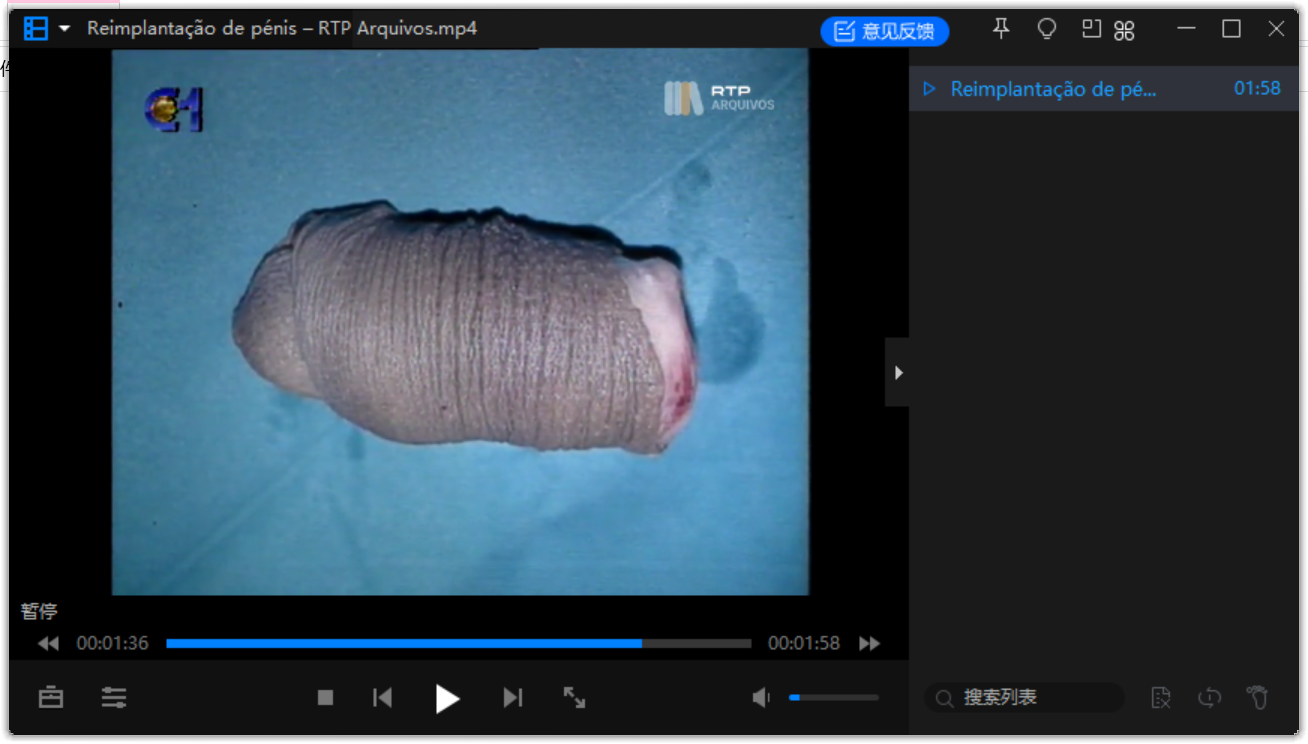Skip to the next video
Screen dimensions: 1308x744
pyautogui.click(x=512, y=698)
